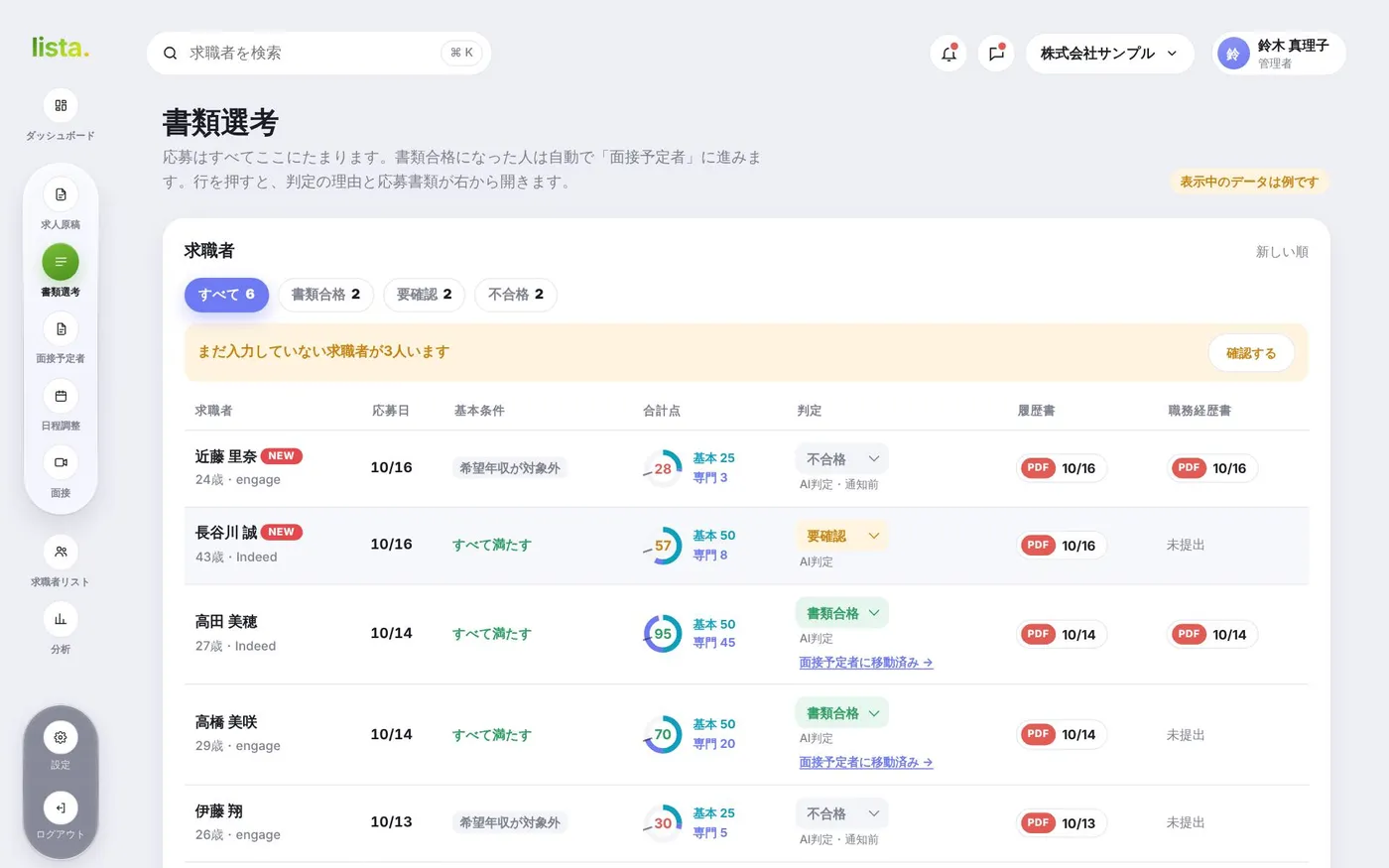Switch to the 書類合格 2 tab
Screen dimensions: 1389x868
325,295
